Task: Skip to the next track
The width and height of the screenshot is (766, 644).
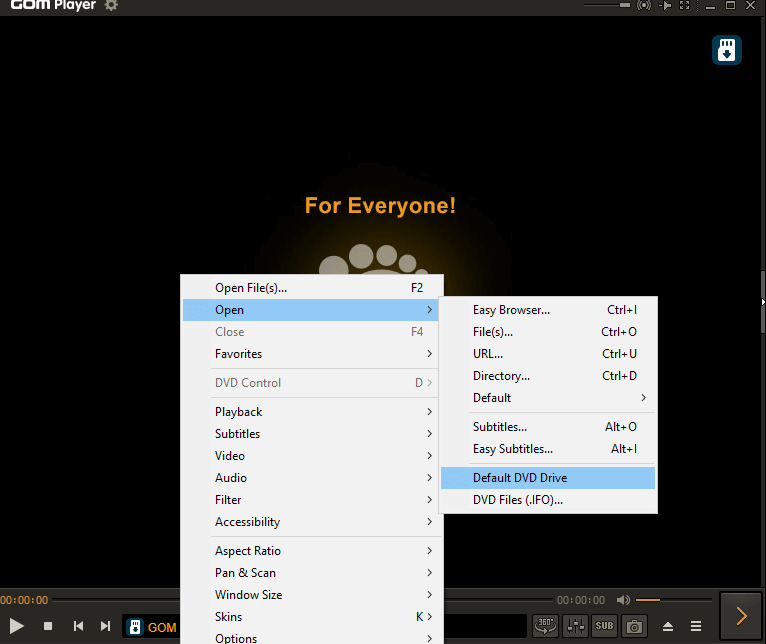Action: point(105,626)
